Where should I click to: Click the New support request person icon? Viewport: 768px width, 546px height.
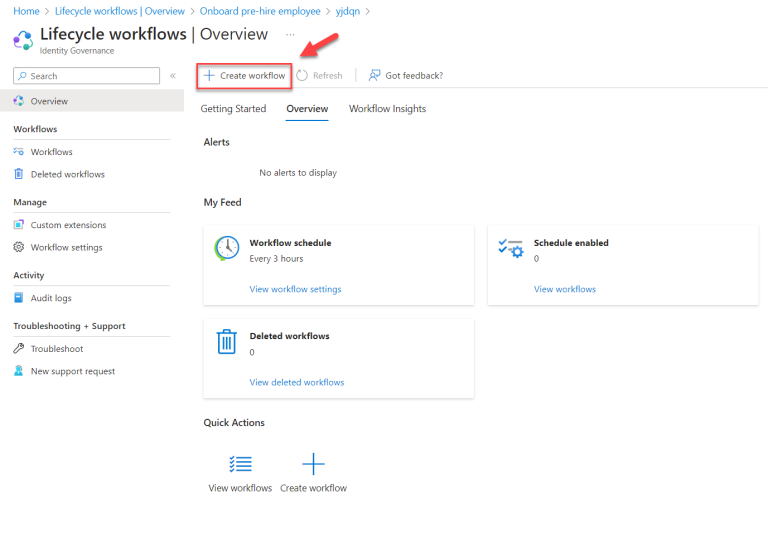[19, 371]
